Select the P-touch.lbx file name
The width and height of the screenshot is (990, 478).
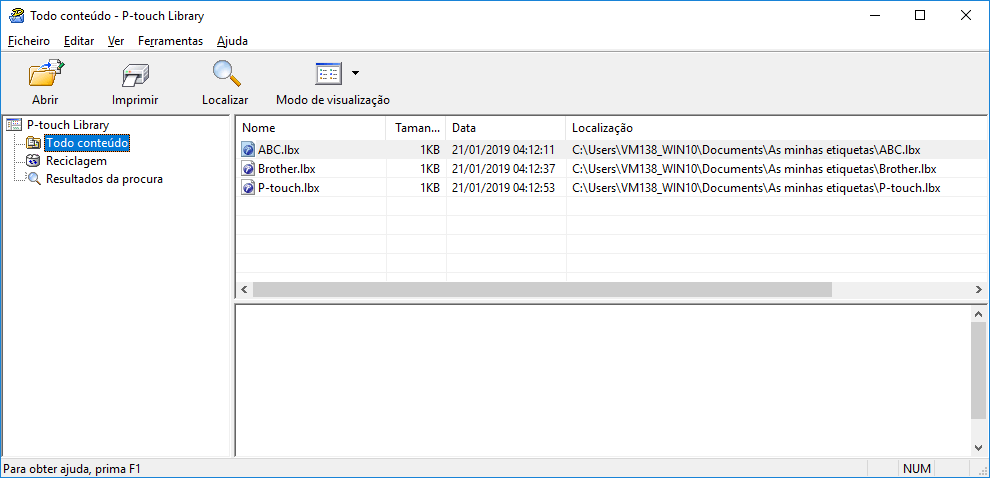pos(289,188)
